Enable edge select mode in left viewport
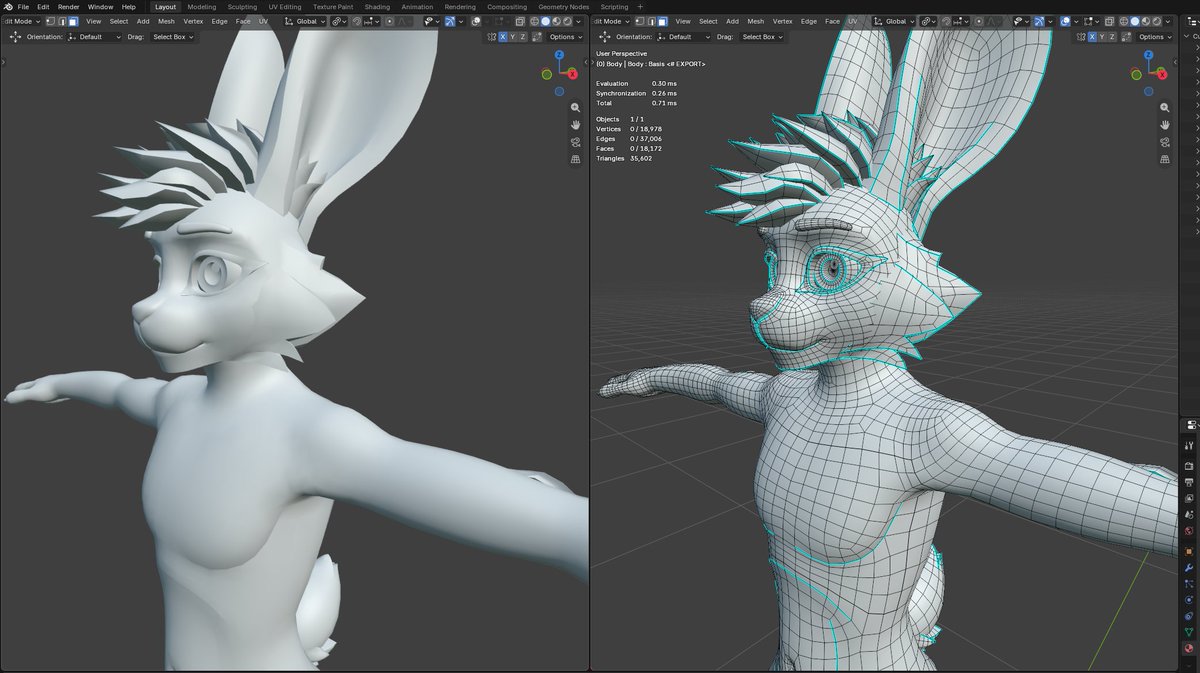 click(x=62, y=21)
